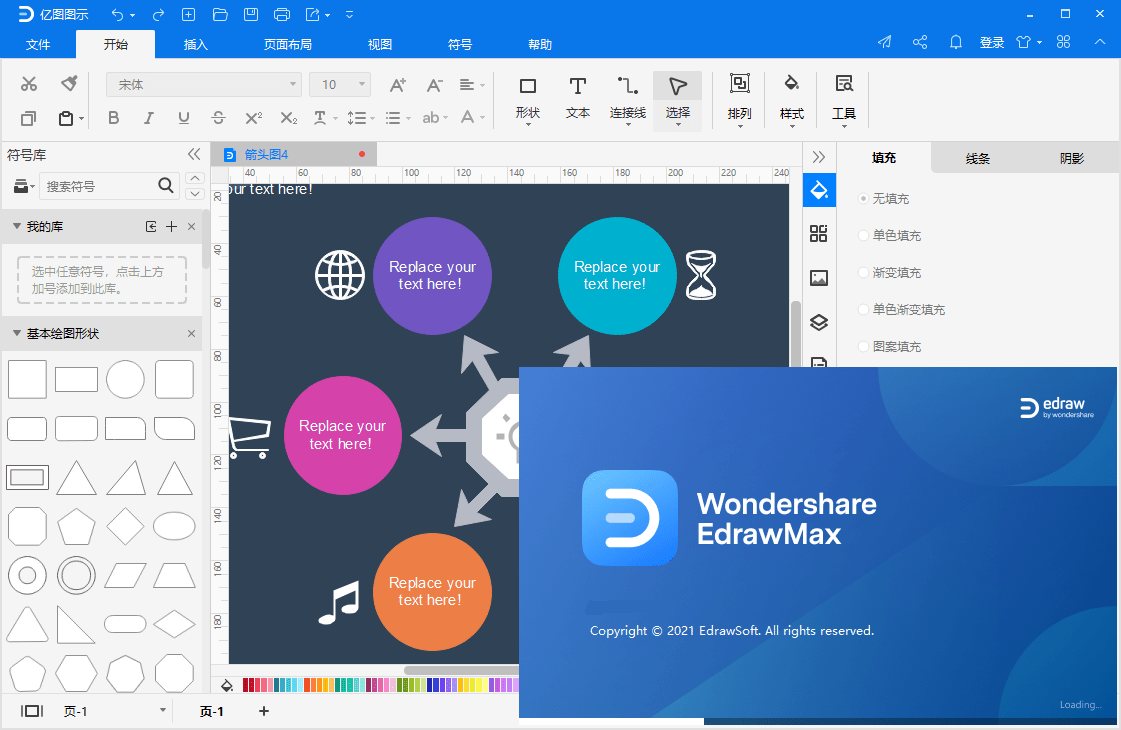Select the Connector tool (连接线)
Screen dimensions: 1121x730
tap(628, 99)
